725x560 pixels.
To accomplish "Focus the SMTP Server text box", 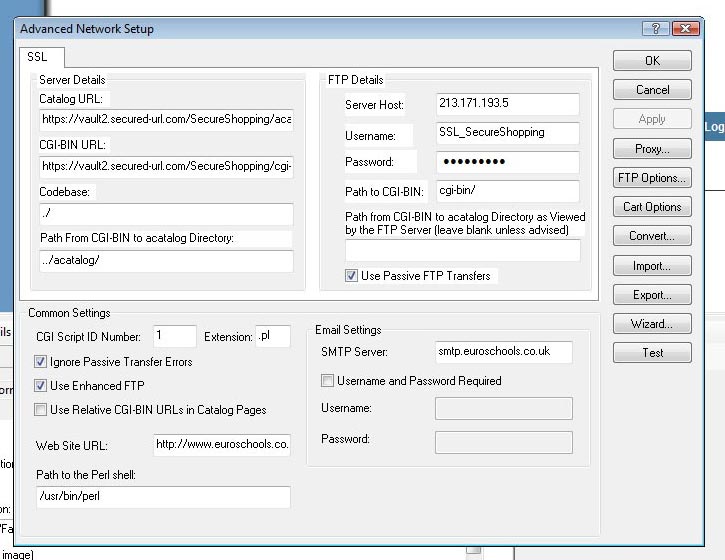I will [x=503, y=352].
